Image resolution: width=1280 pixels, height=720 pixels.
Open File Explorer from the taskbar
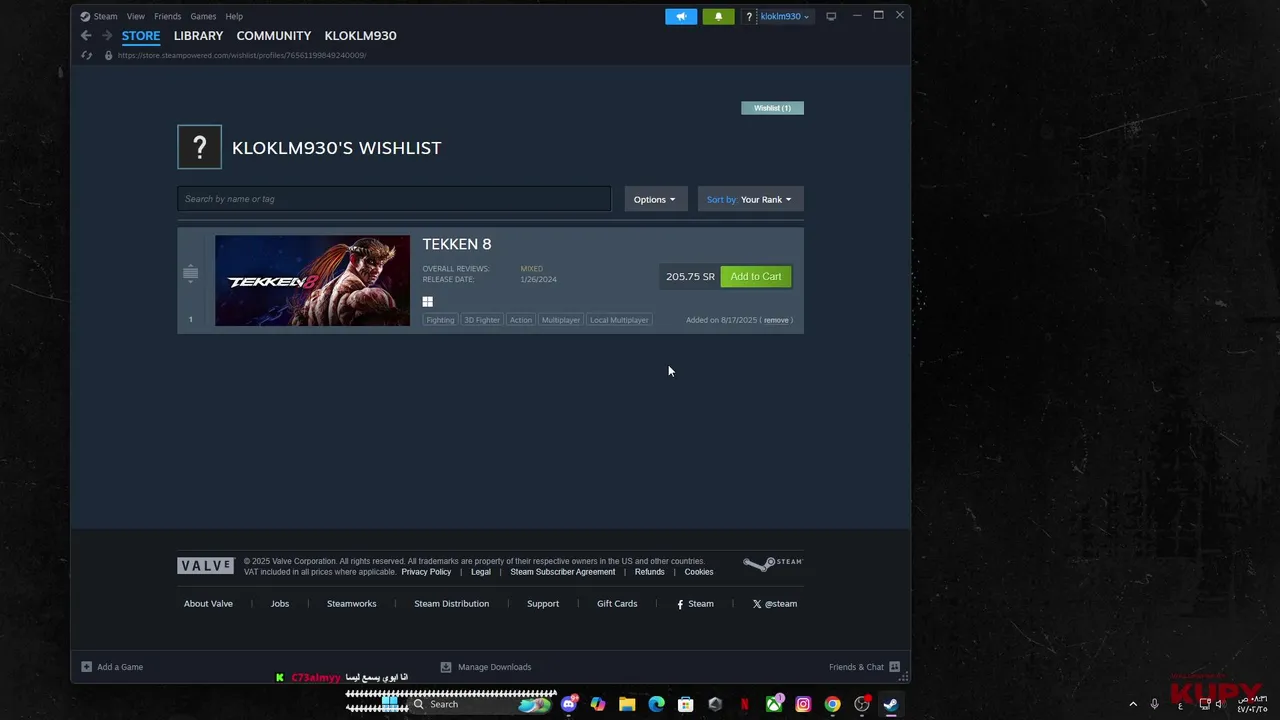click(627, 704)
